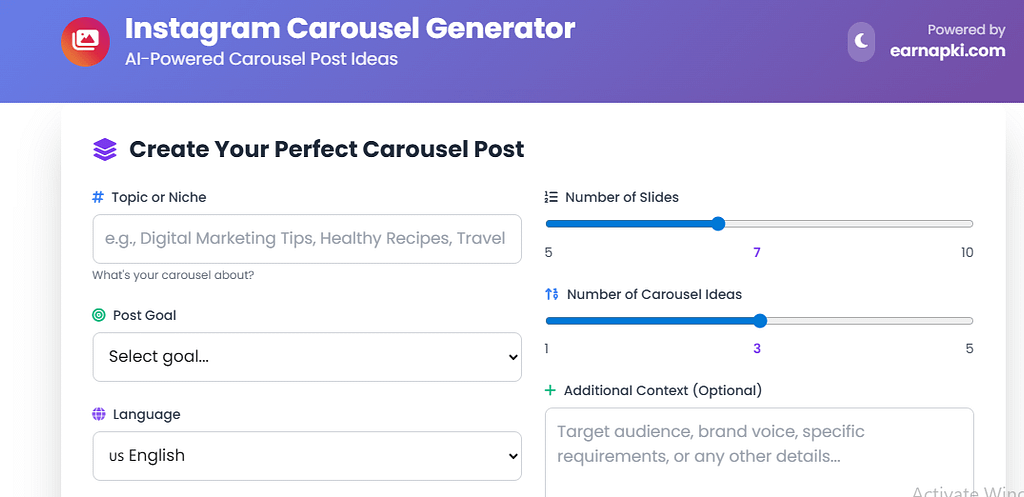
Task: Click the target icon beside Post Goal
Action: [98, 315]
